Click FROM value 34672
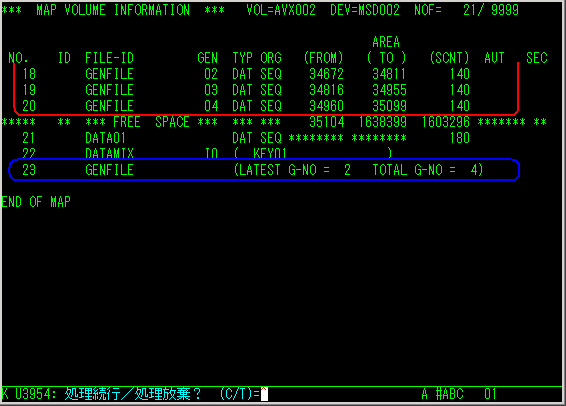 tap(326, 74)
